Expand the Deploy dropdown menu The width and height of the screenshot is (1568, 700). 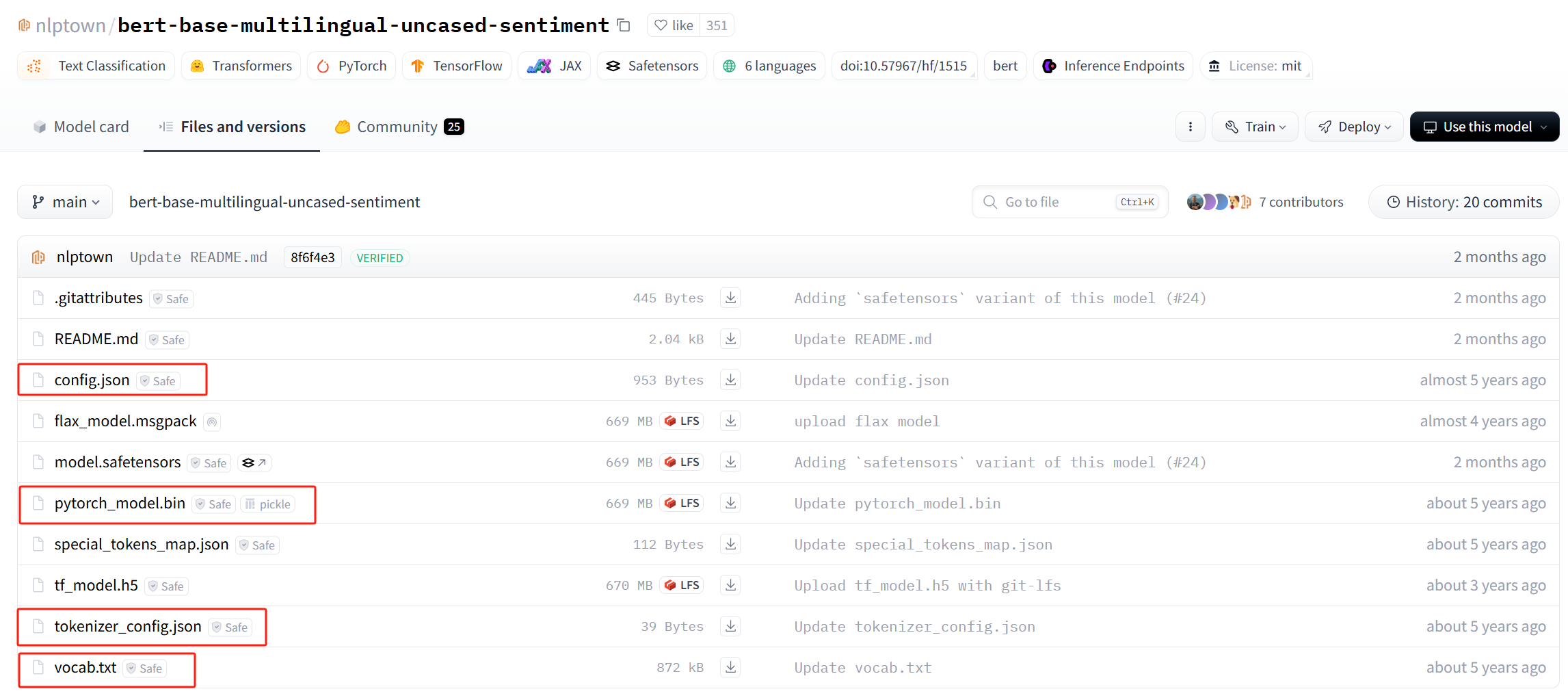[x=1354, y=127]
